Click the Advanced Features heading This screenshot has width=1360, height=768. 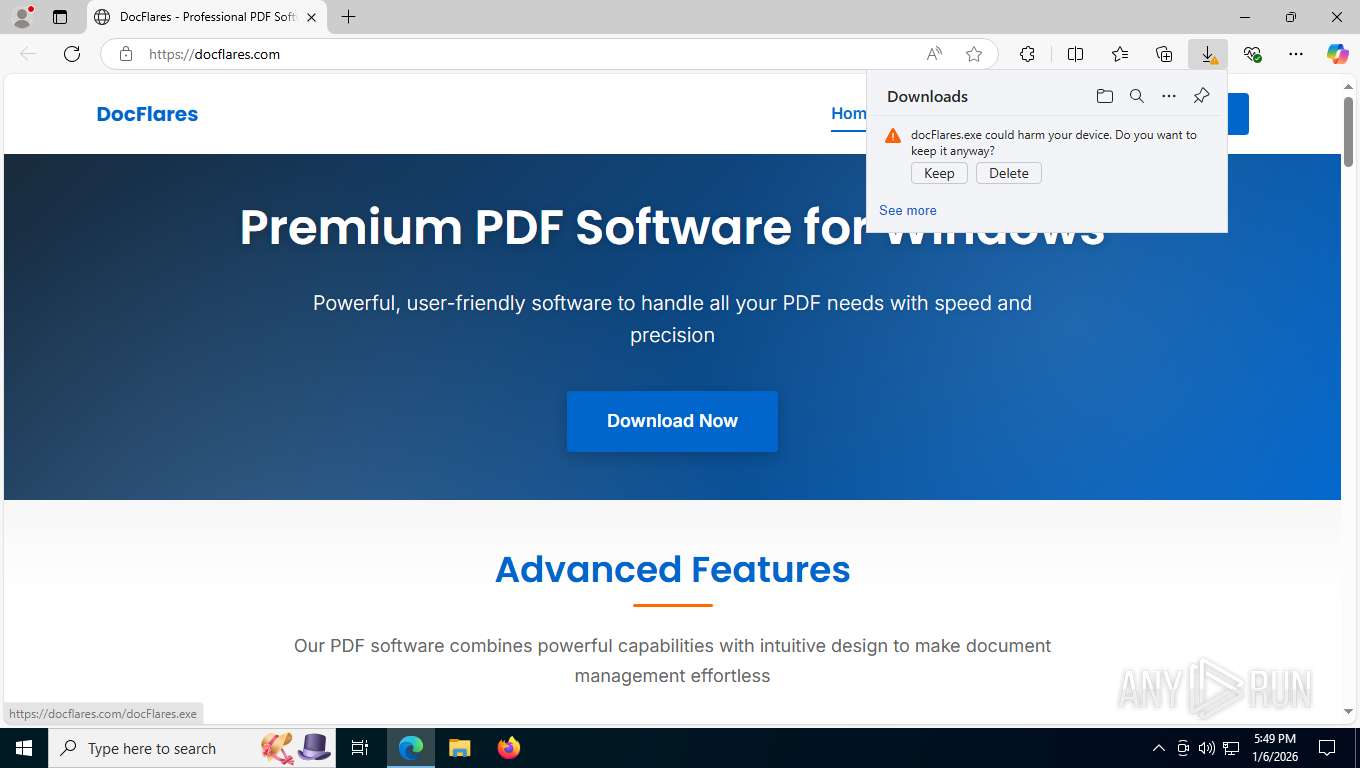point(673,569)
